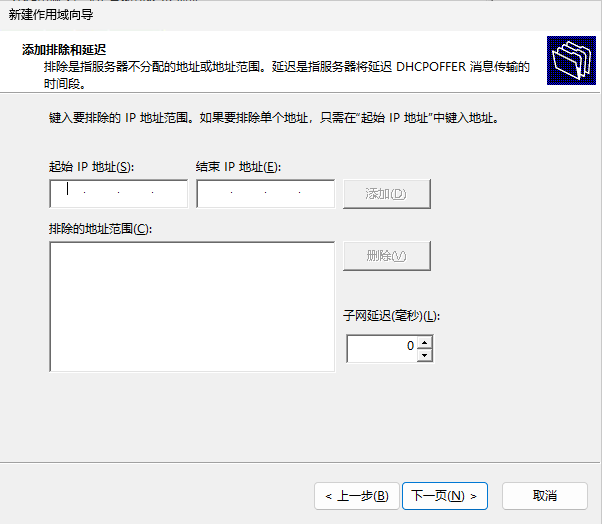Select the last octet of 结束 IP 地址
This screenshot has height=524, width=602.
pos(317,194)
